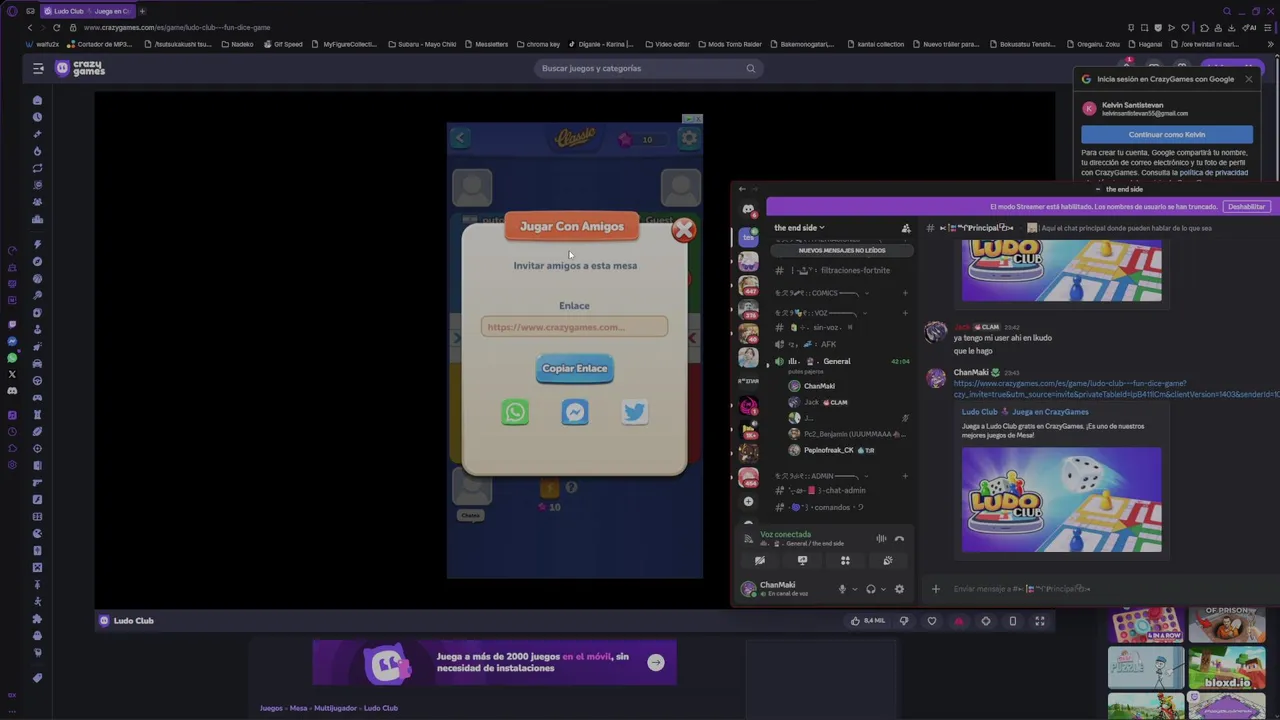Share the invite via Messenger icon

point(575,412)
